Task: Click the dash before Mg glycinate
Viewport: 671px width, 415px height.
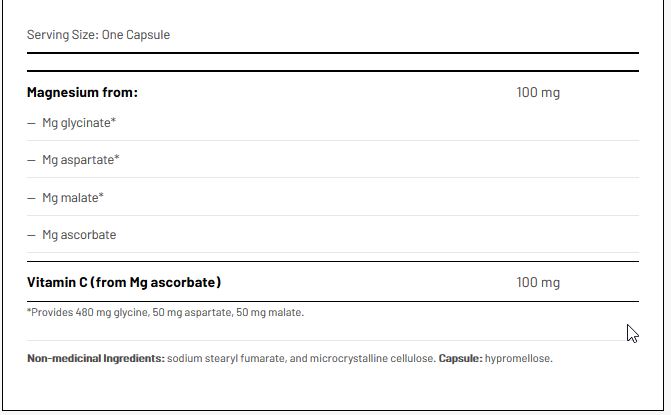Action: tap(31, 123)
